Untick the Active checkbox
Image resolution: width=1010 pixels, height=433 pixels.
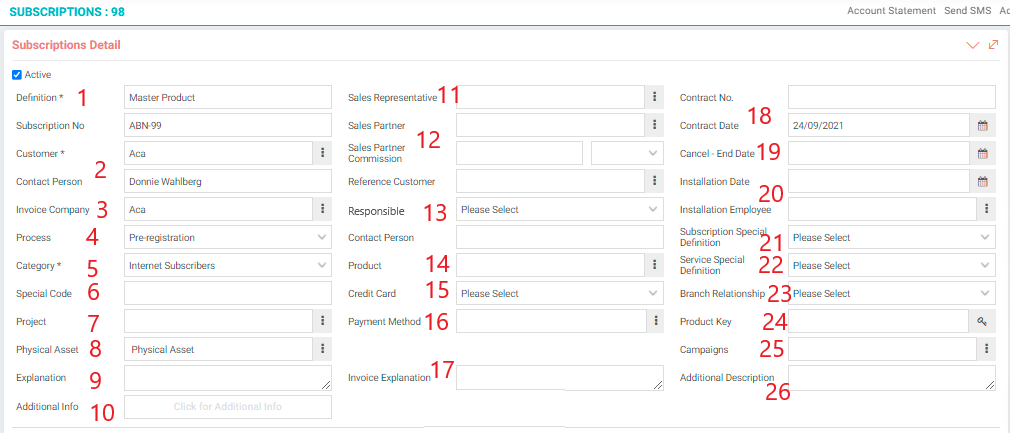[x=17, y=75]
